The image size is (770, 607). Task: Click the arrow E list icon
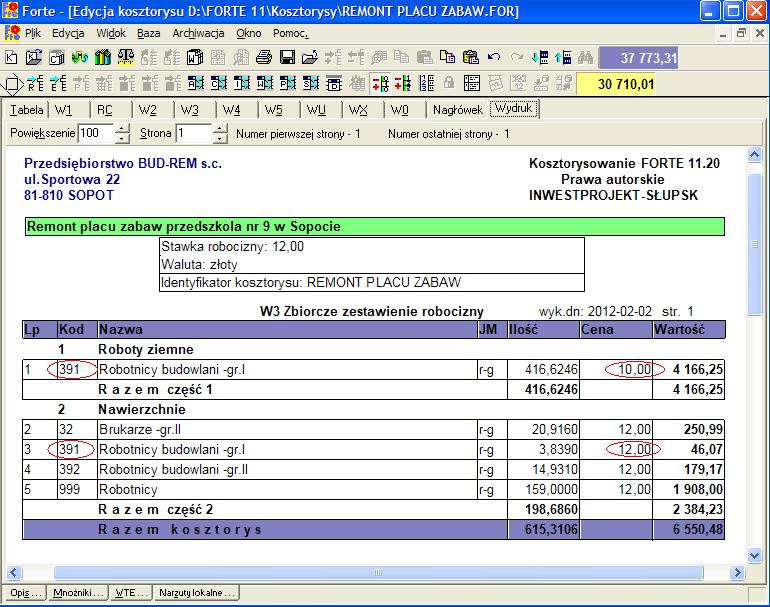pos(58,83)
